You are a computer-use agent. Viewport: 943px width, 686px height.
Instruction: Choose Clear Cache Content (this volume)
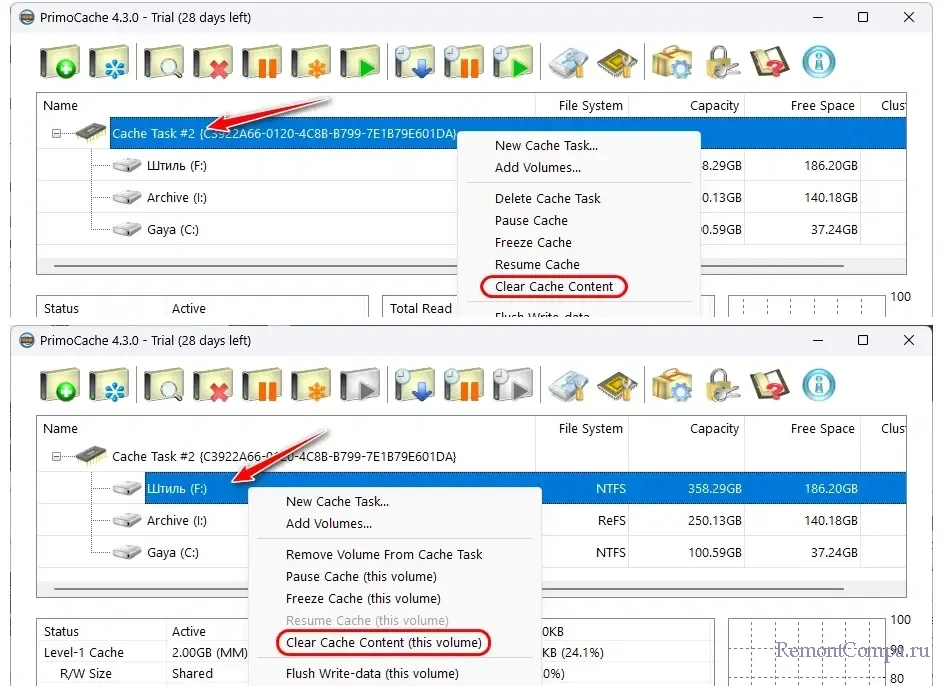(x=383, y=643)
